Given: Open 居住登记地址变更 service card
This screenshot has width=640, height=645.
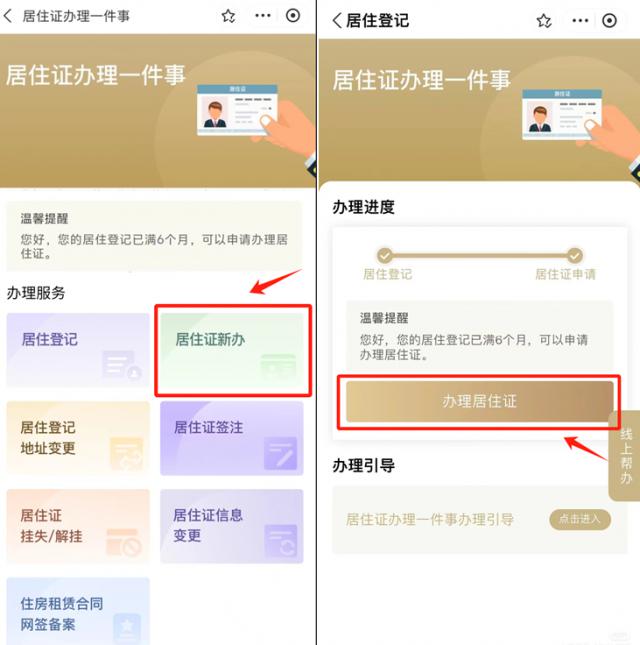Looking at the screenshot, I should 78,438.
